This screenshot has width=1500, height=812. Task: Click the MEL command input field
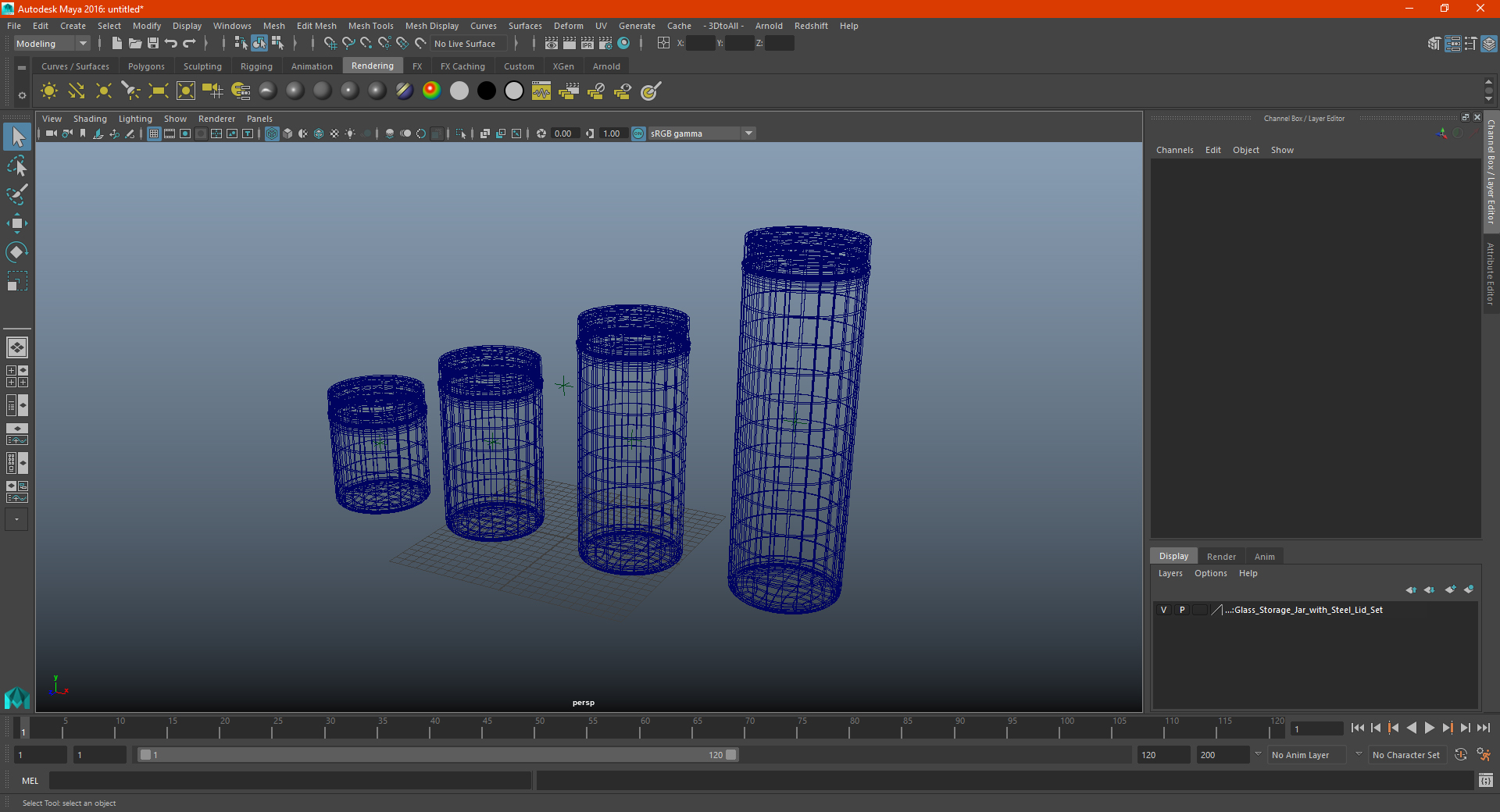(291, 780)
